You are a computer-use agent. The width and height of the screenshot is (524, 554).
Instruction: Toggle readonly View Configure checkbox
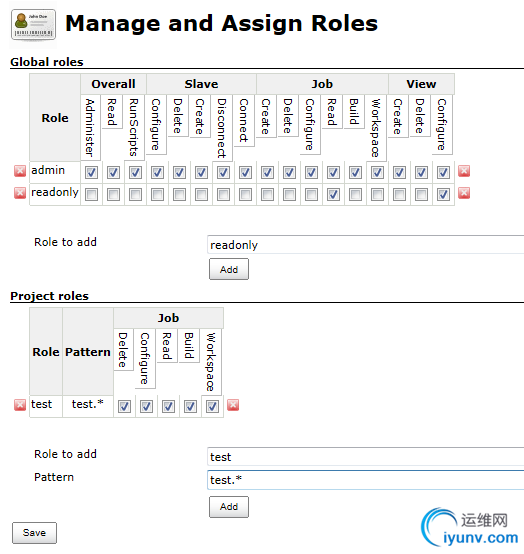point(443,194)
